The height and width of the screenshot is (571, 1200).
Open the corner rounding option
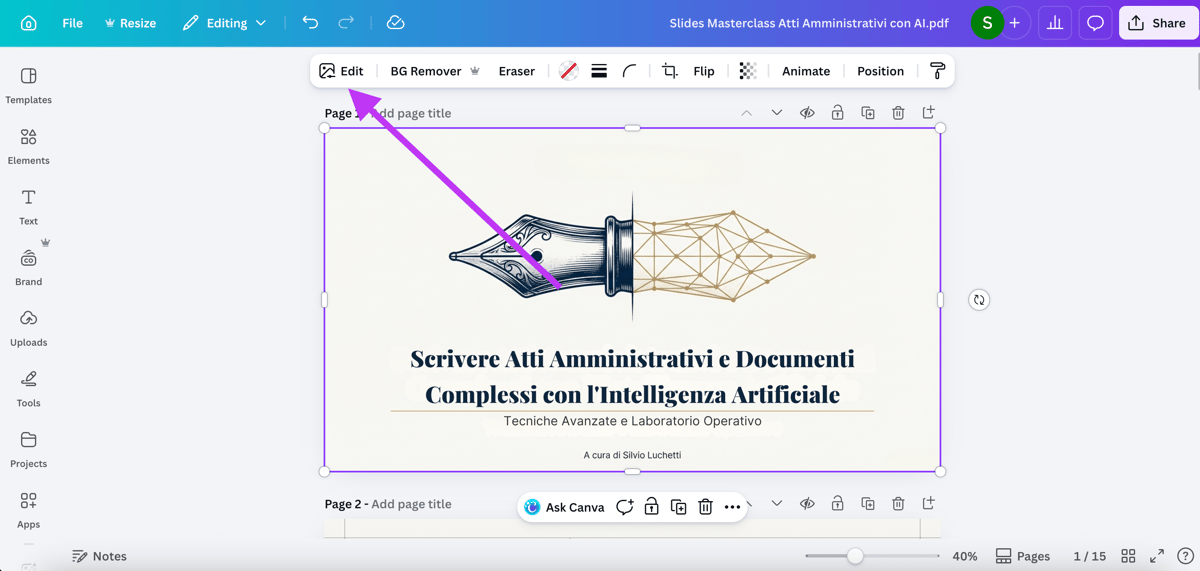point(629,71)
